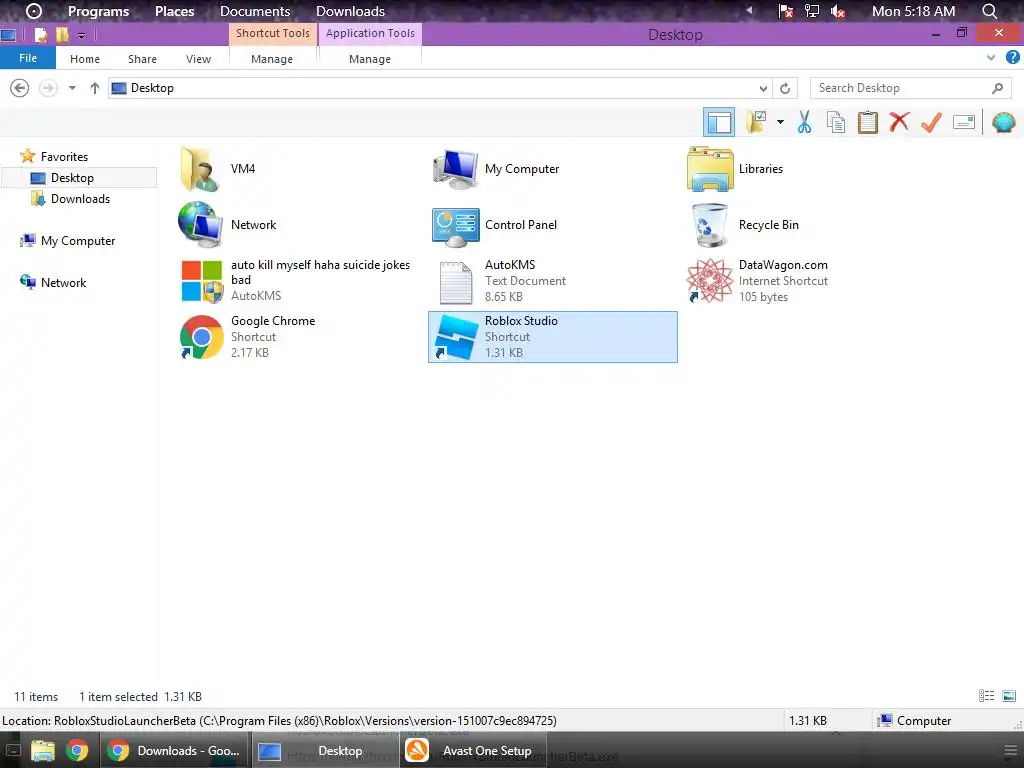This screenshot has height=768, width=1024.
Task: Select the Roblox Studio shortcut
Action: (x=552, y=336)
